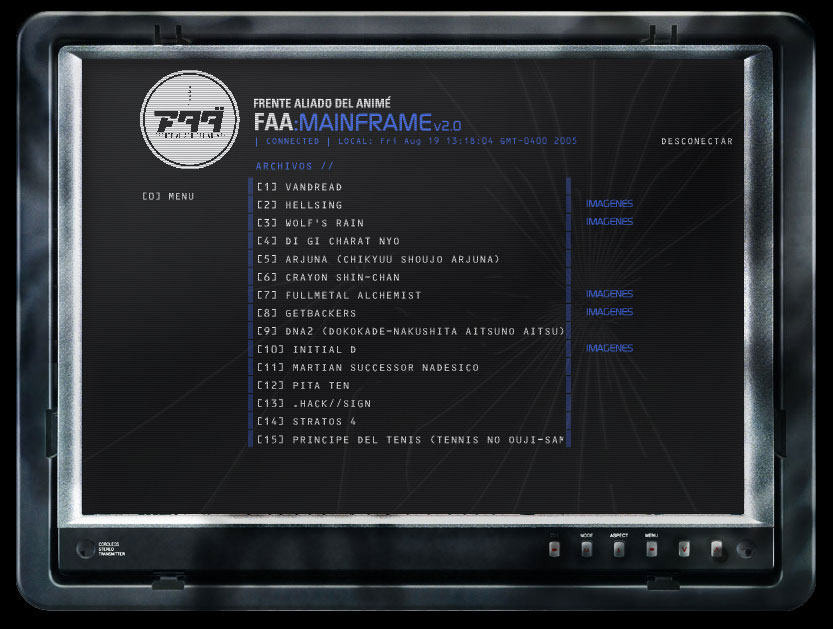Select [9] DNA2 entry
The height and width of the screenshot is (629, 833).
411,332
